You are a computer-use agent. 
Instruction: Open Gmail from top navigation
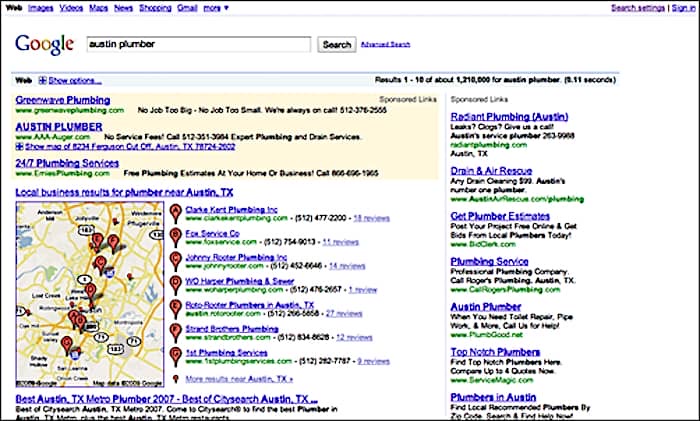tap(188, 8)
